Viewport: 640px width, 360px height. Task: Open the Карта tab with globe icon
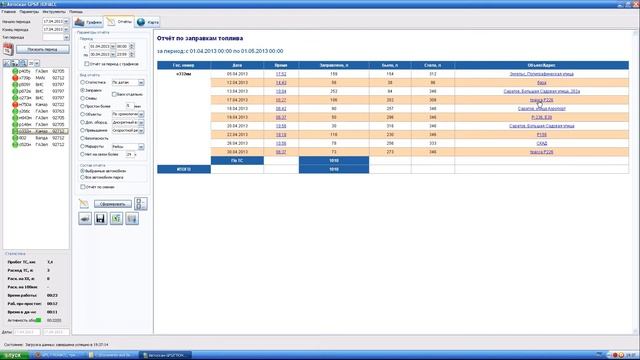click(148, 22)
